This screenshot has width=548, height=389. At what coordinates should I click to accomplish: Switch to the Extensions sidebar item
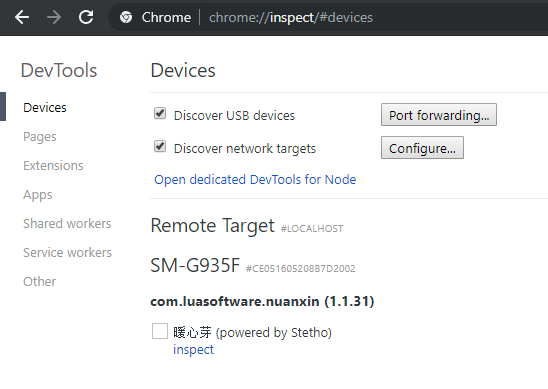(x=53, y=166)
